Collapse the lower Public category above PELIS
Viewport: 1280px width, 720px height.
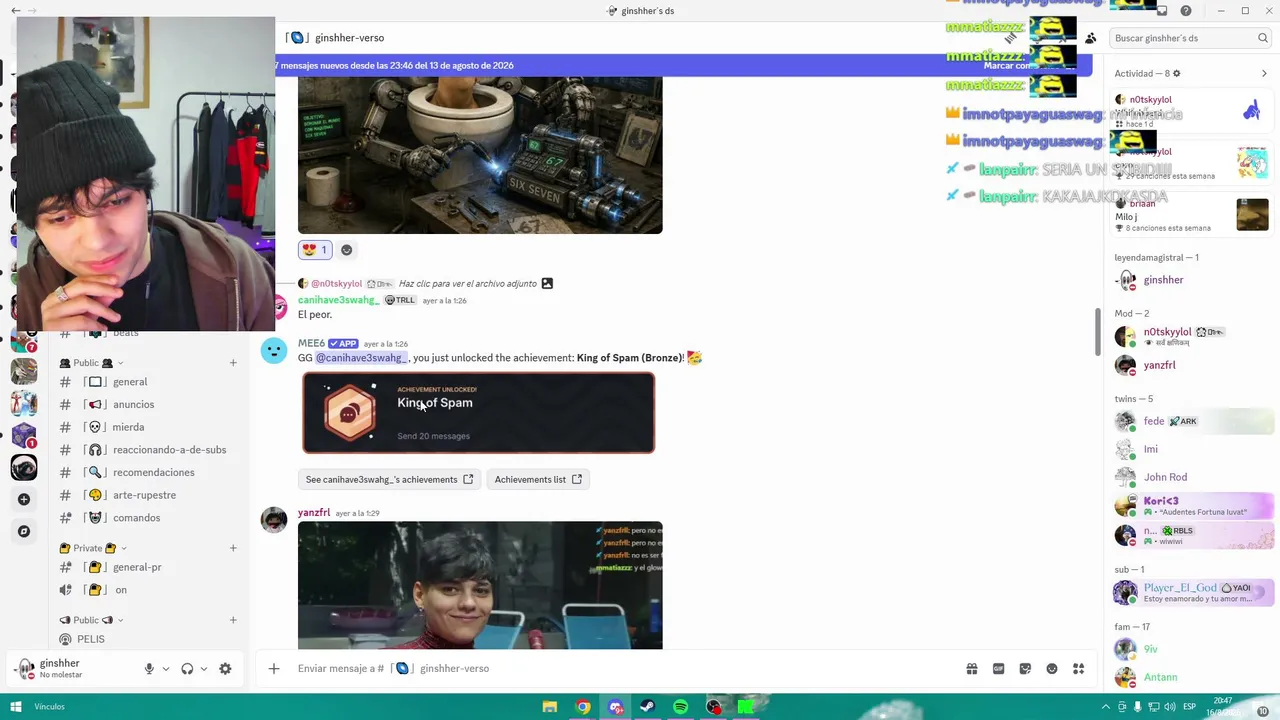92,620
